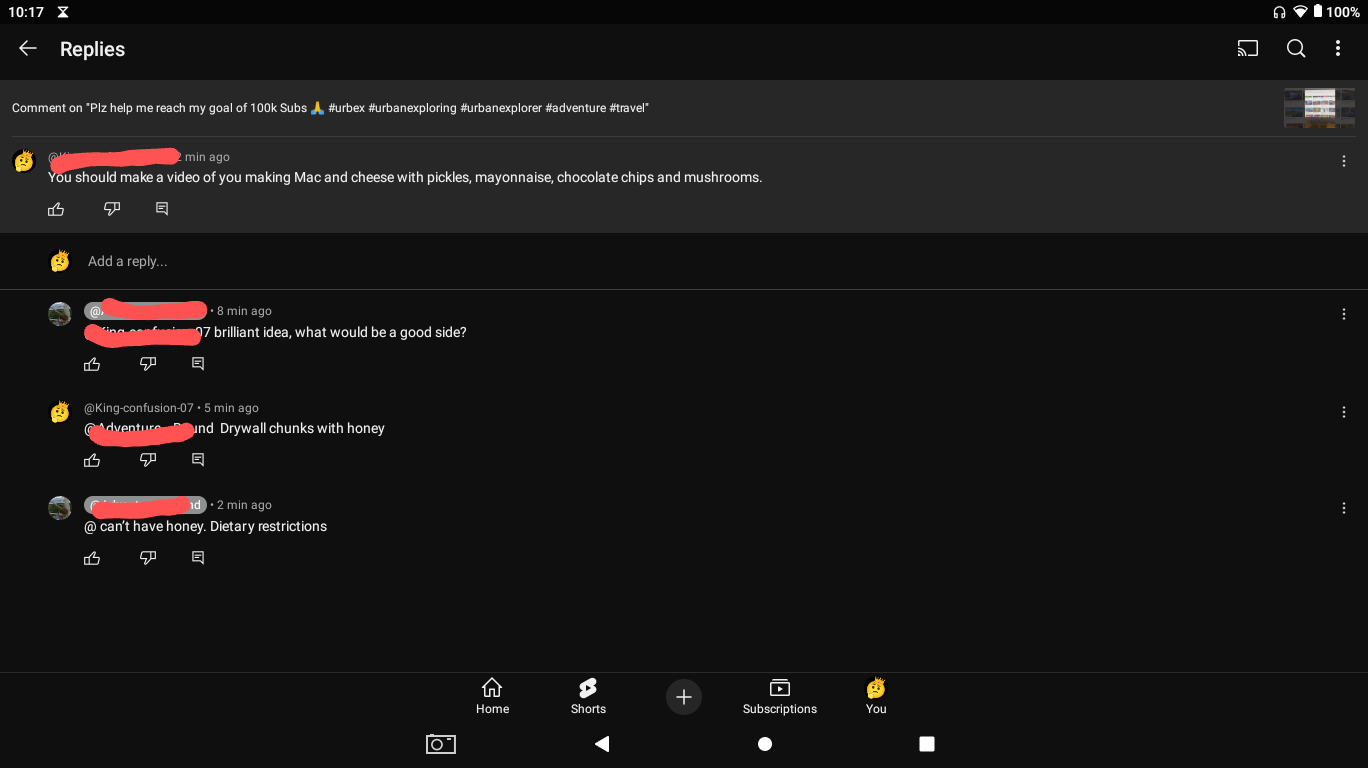This screenshot has width=1368, height=768.
Task: Reply to the 'Dietary restrictions' comment
Action: click(x=198, y=558)
